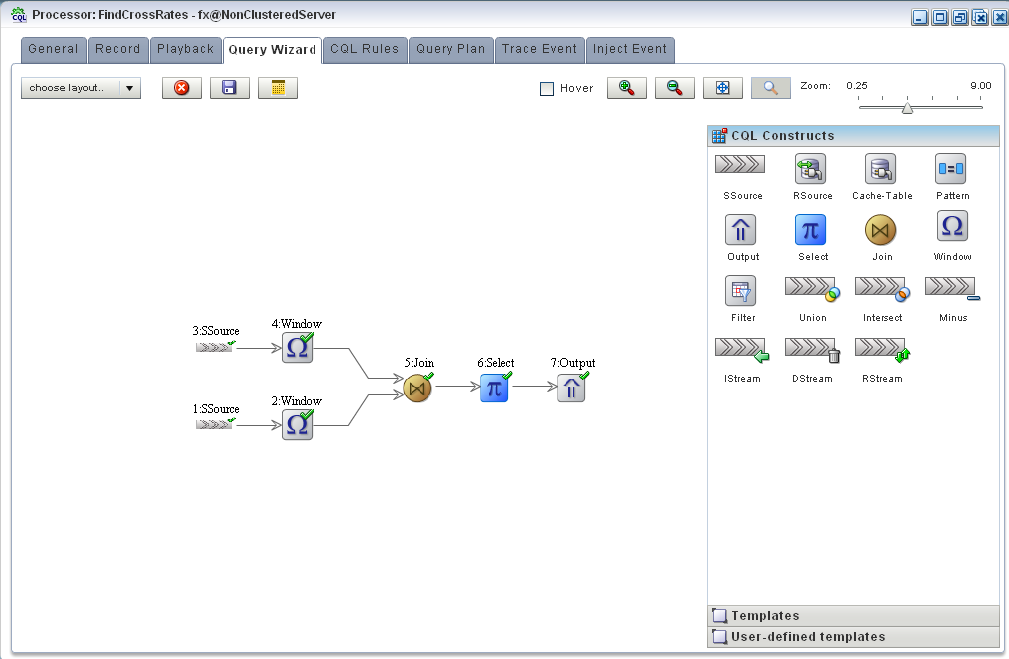Select the SSource construct icon

[x=740, y=165]
